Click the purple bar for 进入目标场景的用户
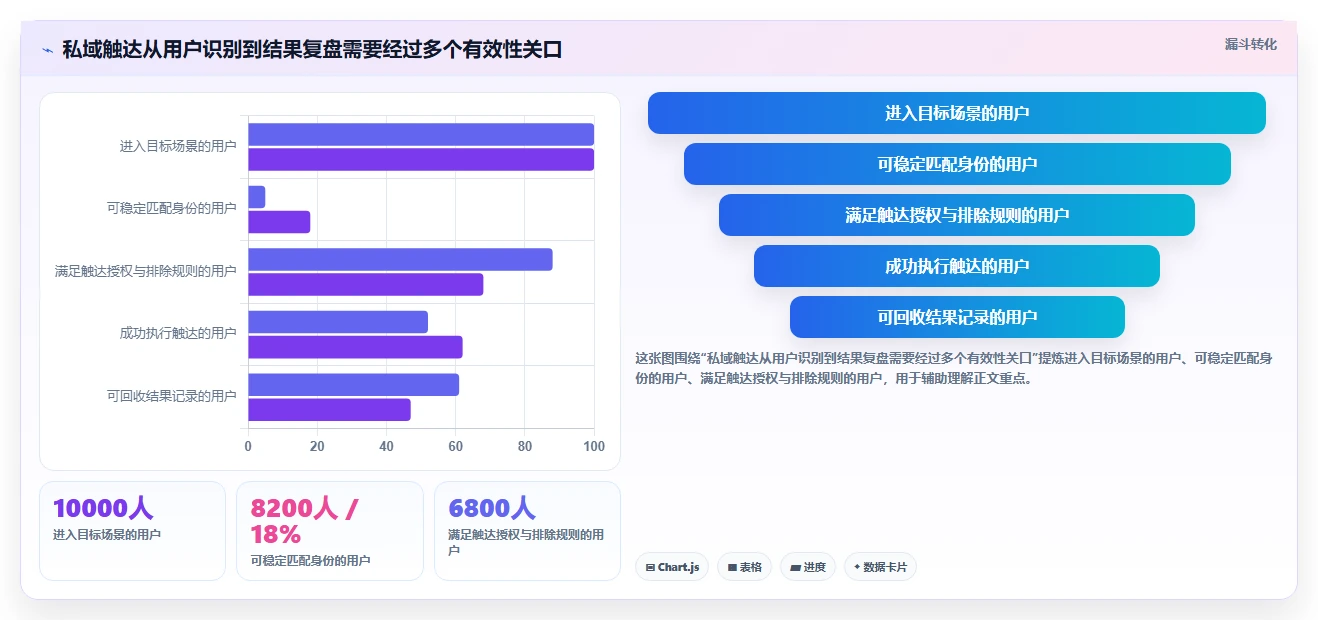 (x=421, y=160)
